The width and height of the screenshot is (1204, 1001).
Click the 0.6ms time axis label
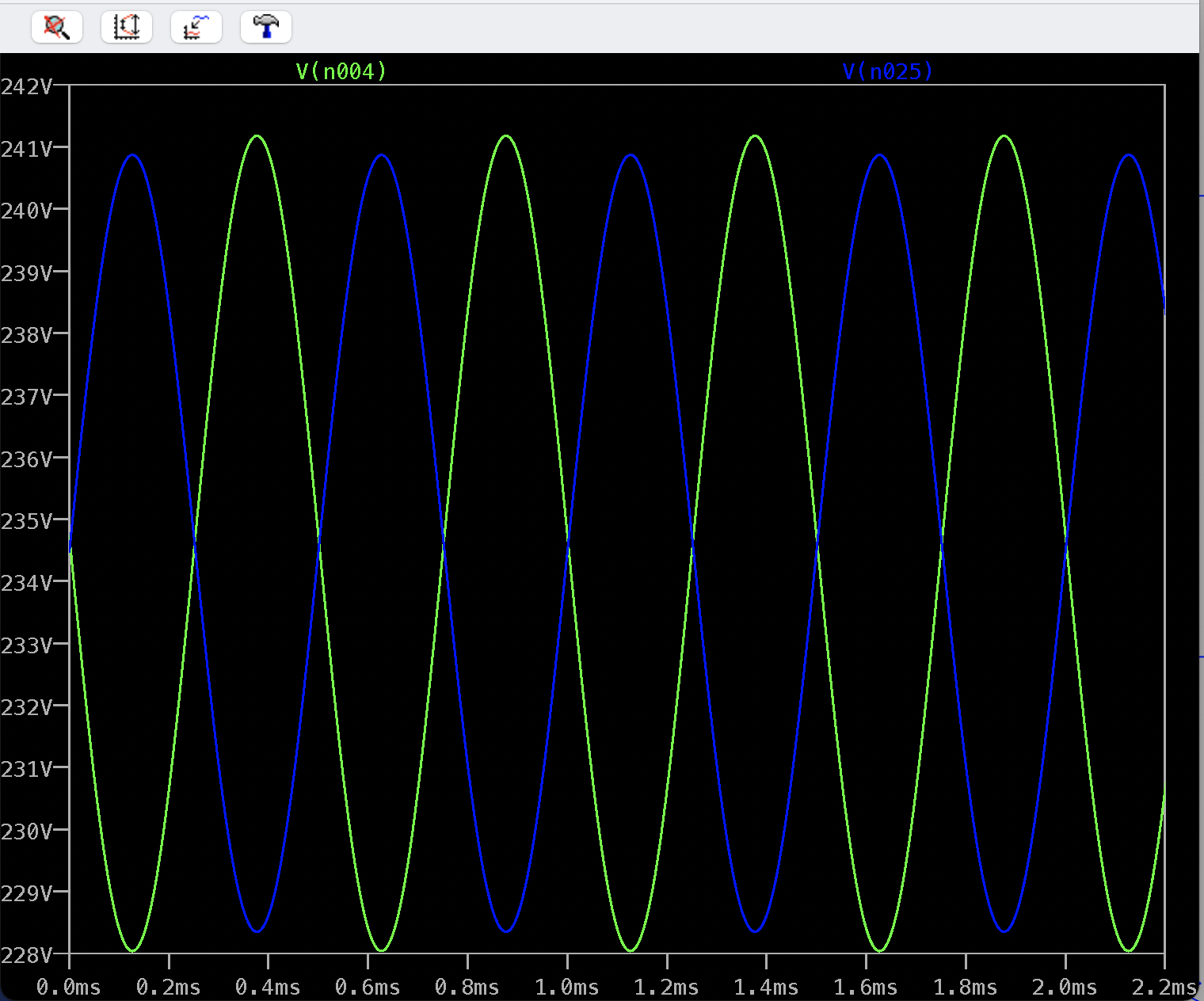click(x=368, y=988)
